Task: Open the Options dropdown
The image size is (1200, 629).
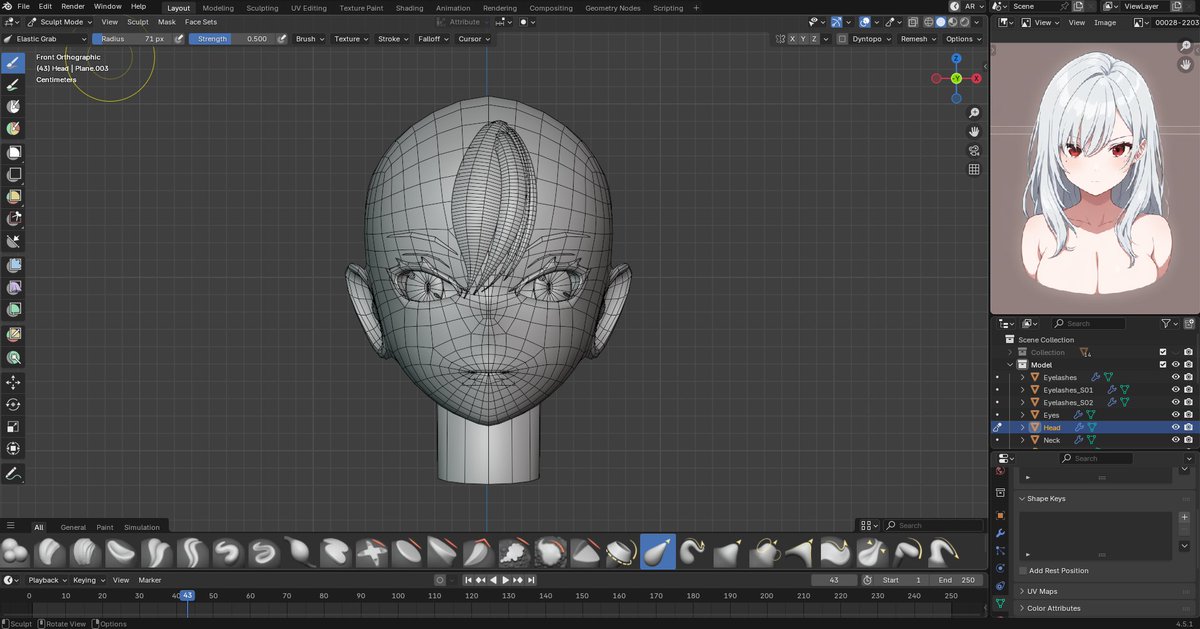Action: click(962, 39)
